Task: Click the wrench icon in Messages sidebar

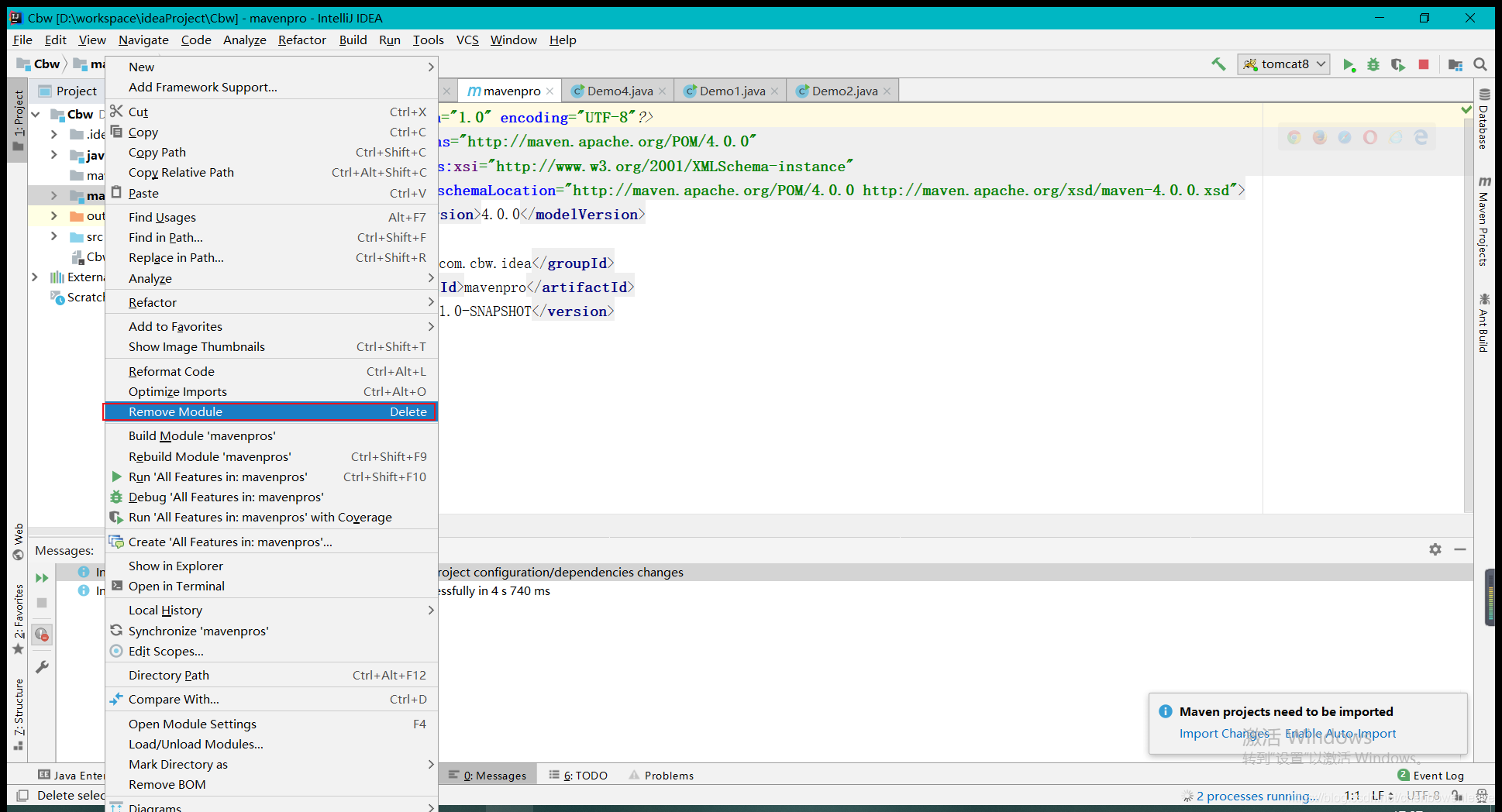Action: point(42,666)
